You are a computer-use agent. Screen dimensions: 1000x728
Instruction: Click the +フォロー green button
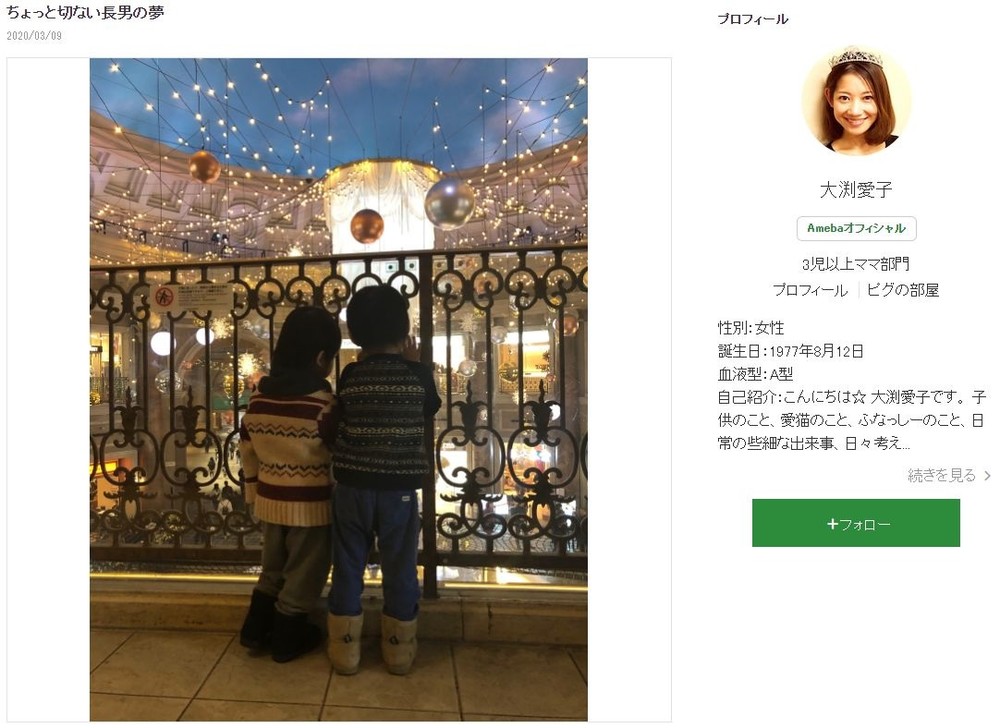point(855,523)
